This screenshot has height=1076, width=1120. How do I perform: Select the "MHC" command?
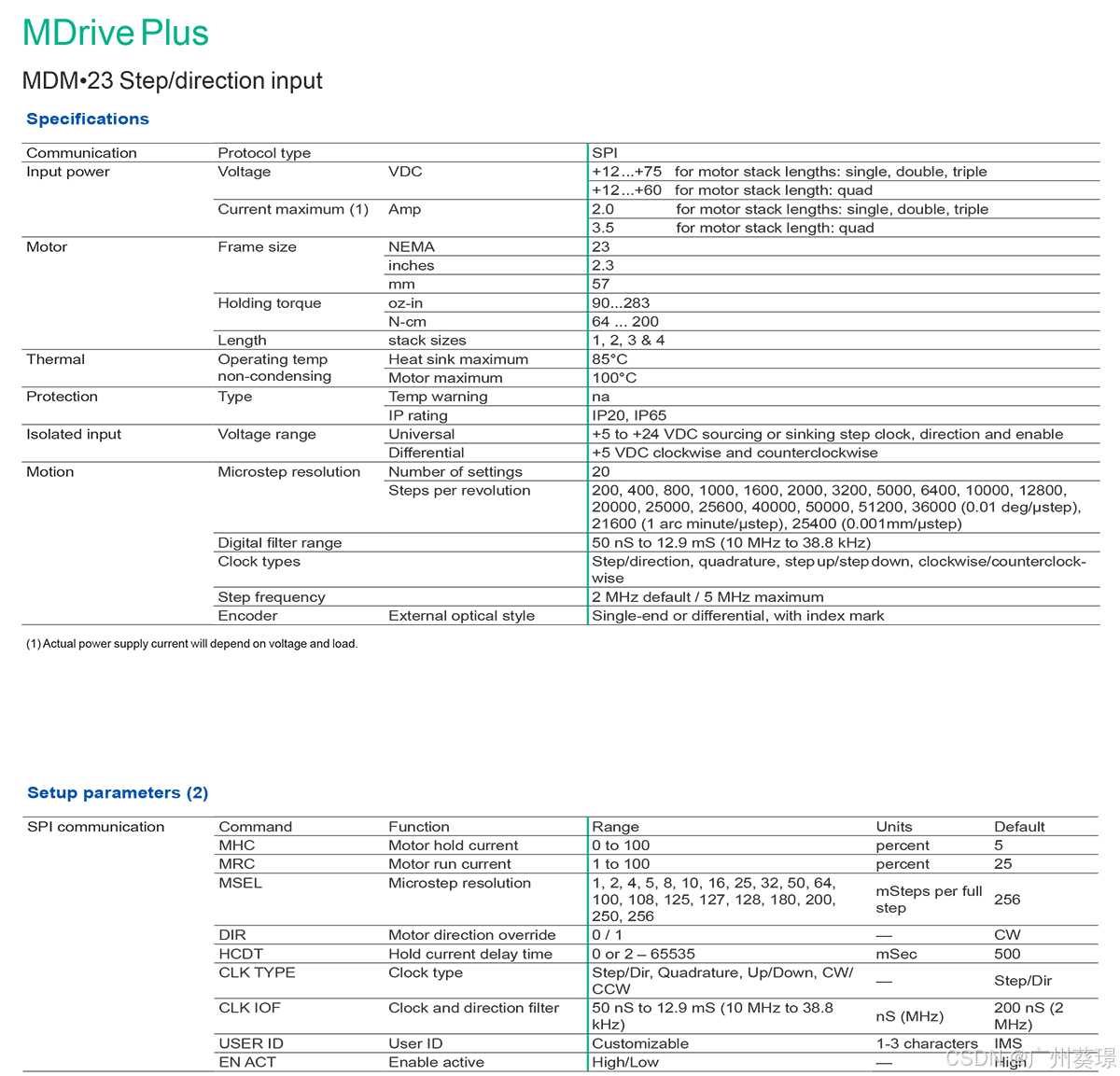237,845
